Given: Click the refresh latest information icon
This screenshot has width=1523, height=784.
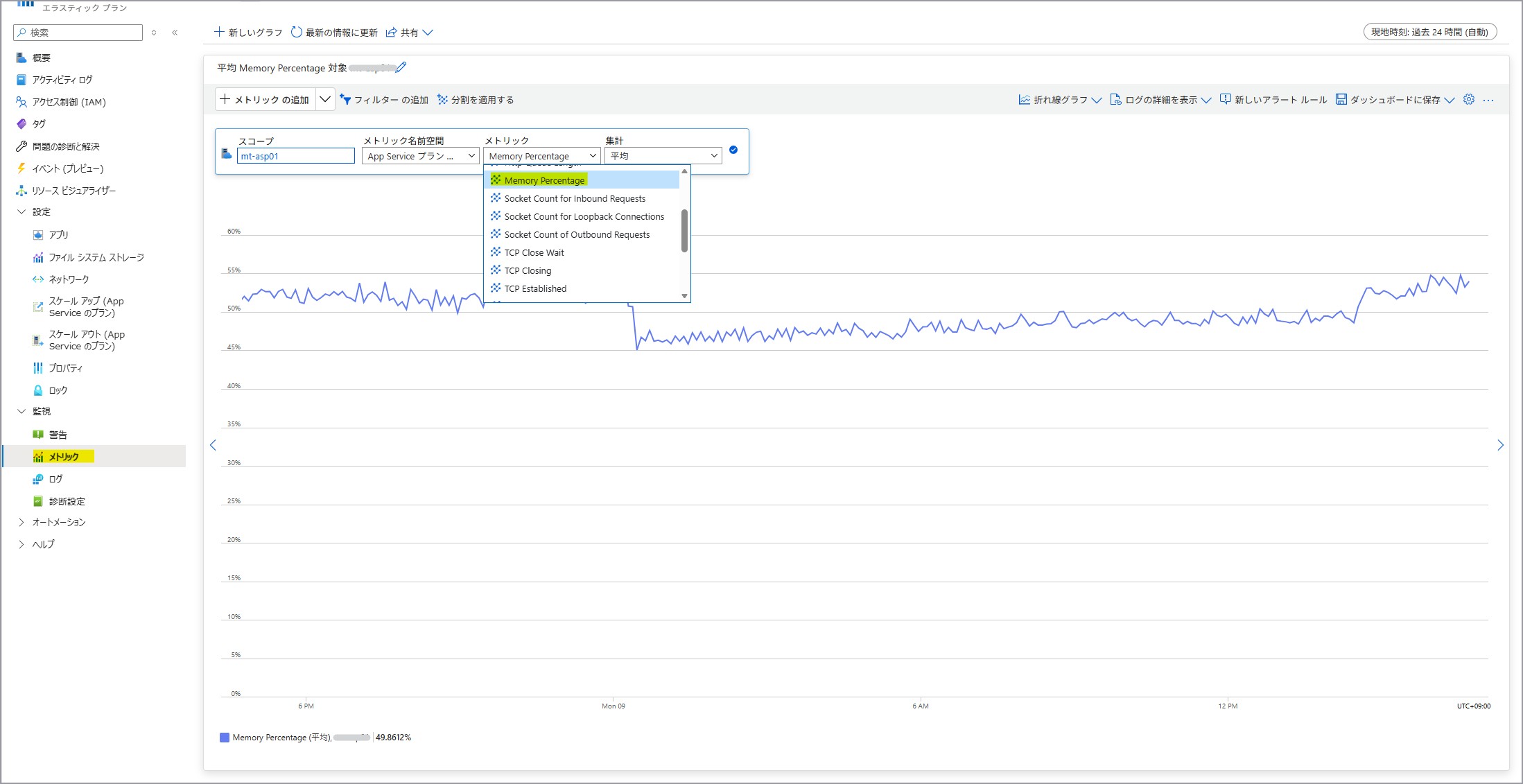Looking at the screenshot, I should (297, 32).
